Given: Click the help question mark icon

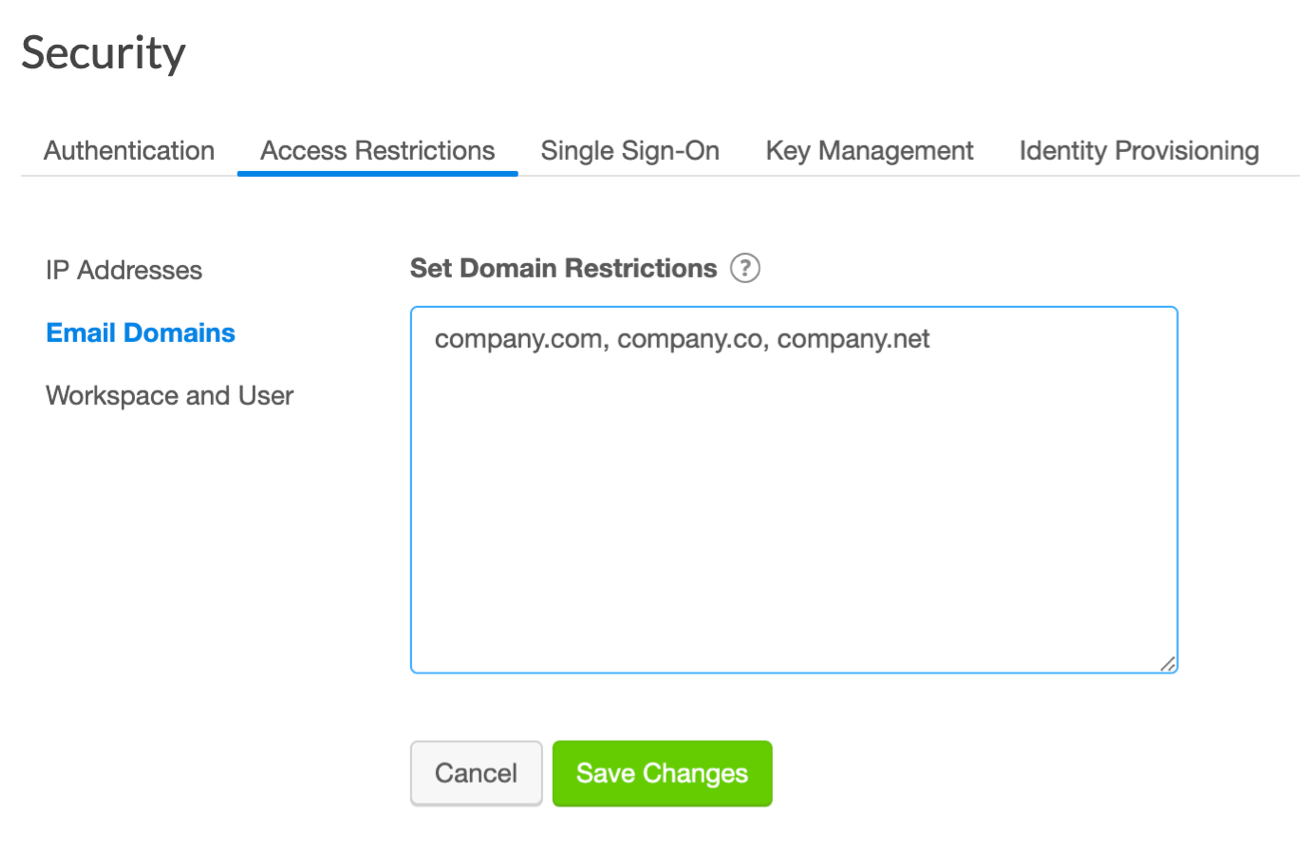Looking at the screenshot, I should pyautogui.click(x=745, y=269).
